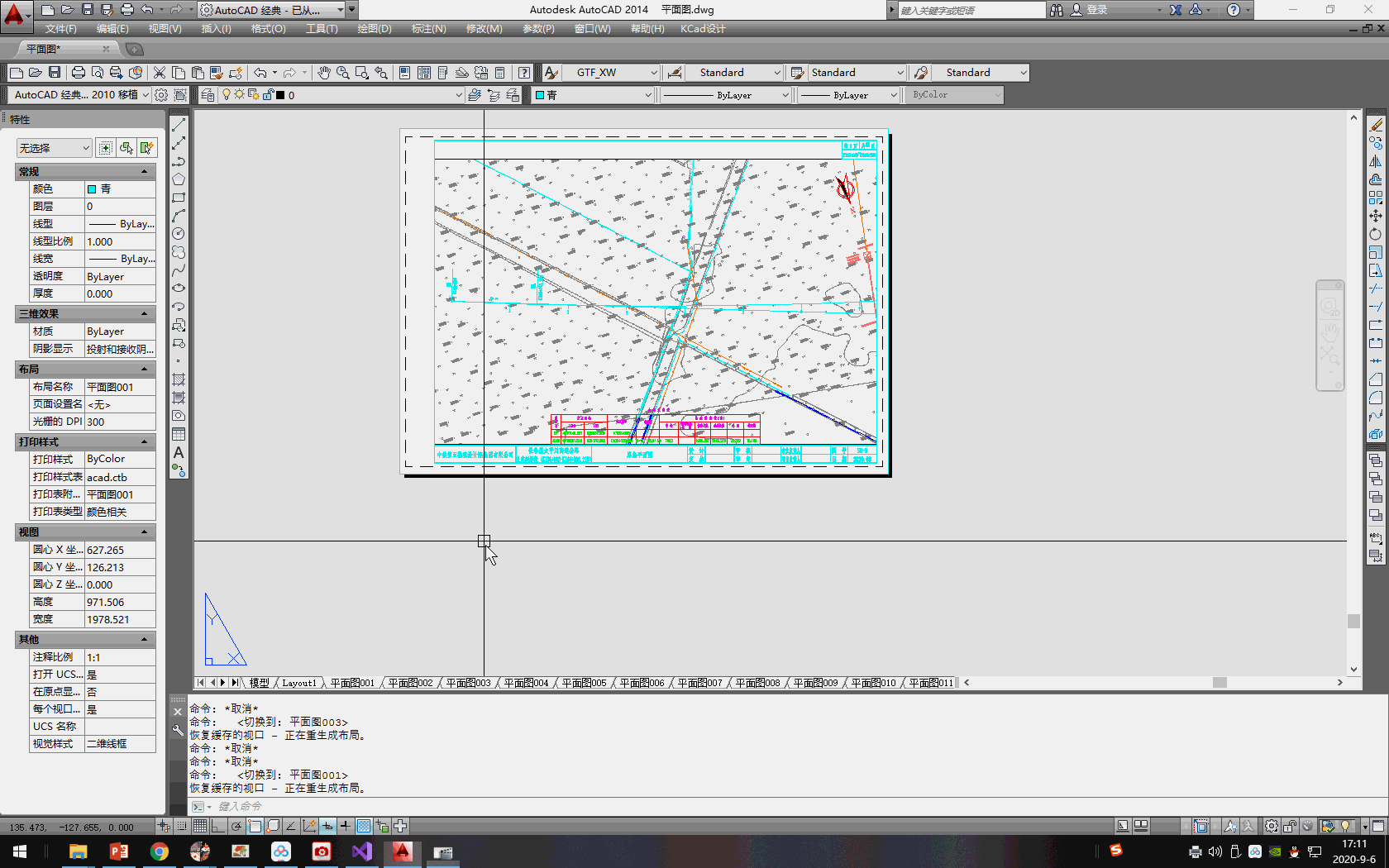1389x868 pixels.
Task: Toggle PICKADD button in Properties panel
Action: pyautogui.click(x=106, y=148)
